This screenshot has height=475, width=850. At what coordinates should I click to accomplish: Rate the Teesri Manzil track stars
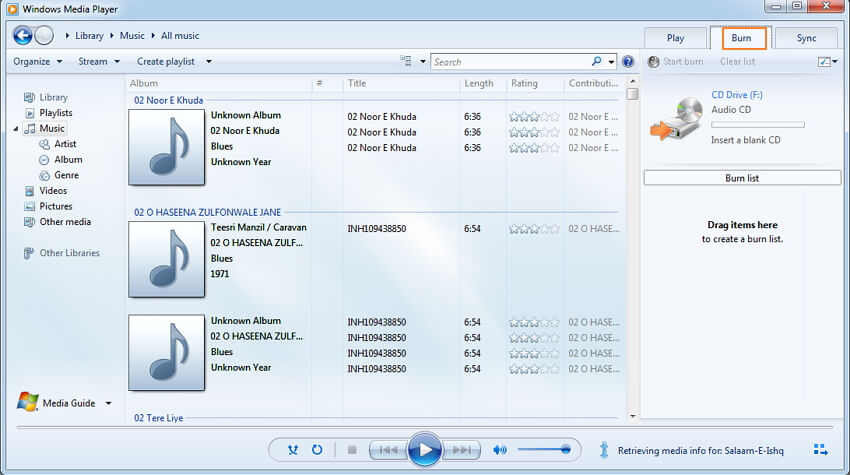click(x=534, y=229)
